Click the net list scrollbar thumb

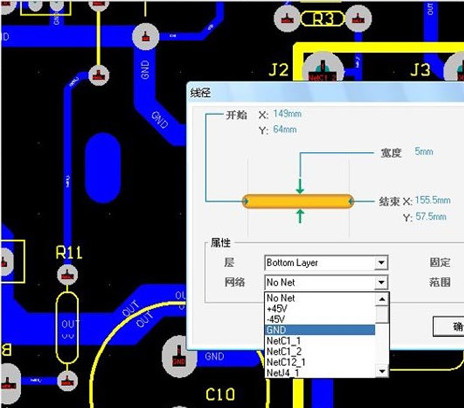click(x=382, y=314)
